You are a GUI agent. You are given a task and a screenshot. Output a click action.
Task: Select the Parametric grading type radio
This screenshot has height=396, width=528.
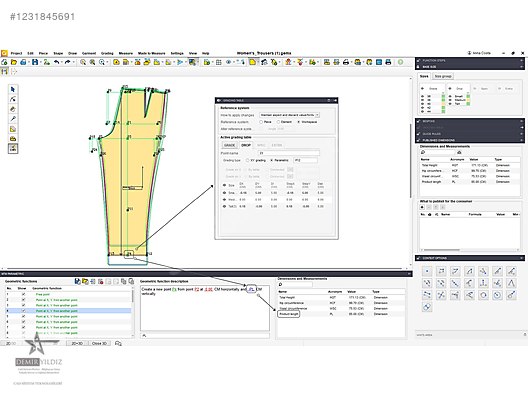[271, 160]
